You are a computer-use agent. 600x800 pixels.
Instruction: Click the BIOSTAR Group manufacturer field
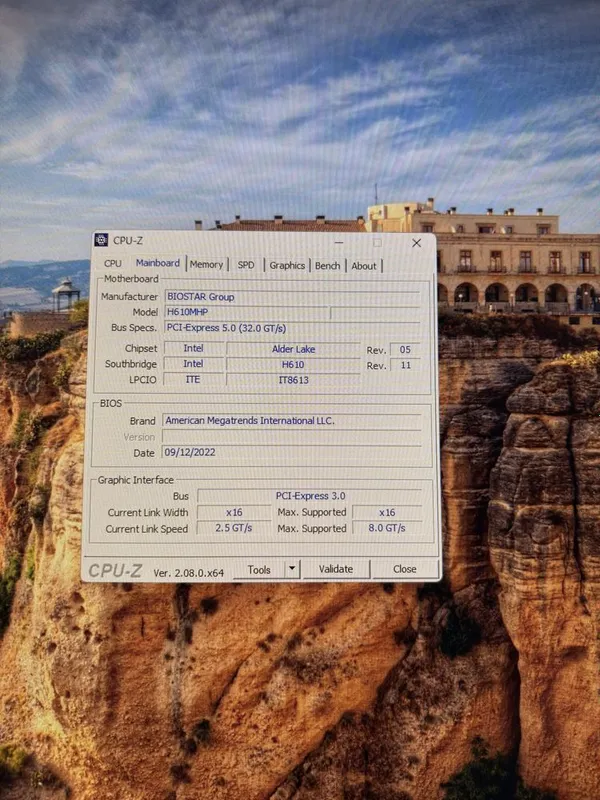(x=292, y=297)
